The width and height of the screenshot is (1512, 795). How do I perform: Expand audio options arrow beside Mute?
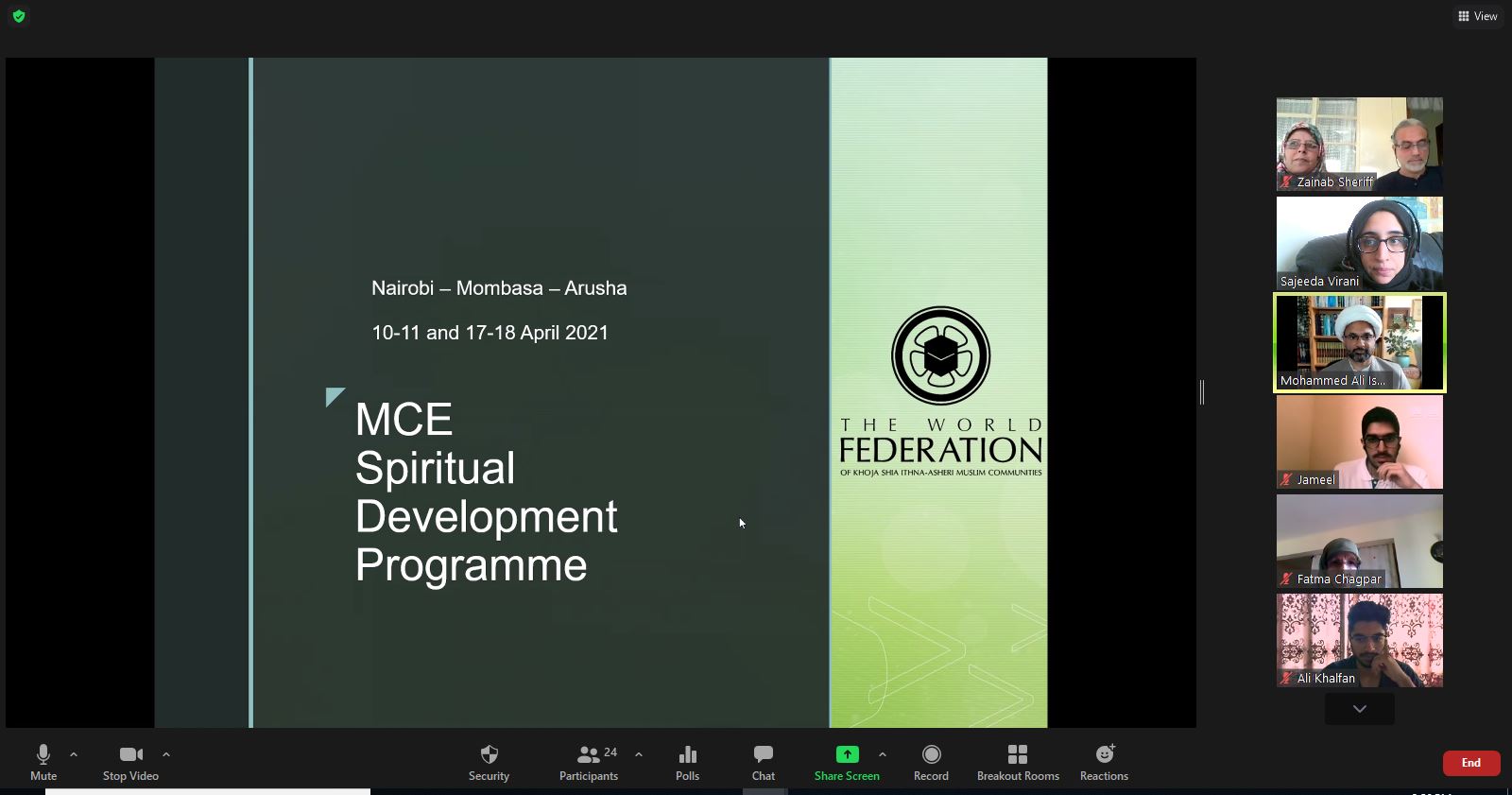tap(74, 754)
